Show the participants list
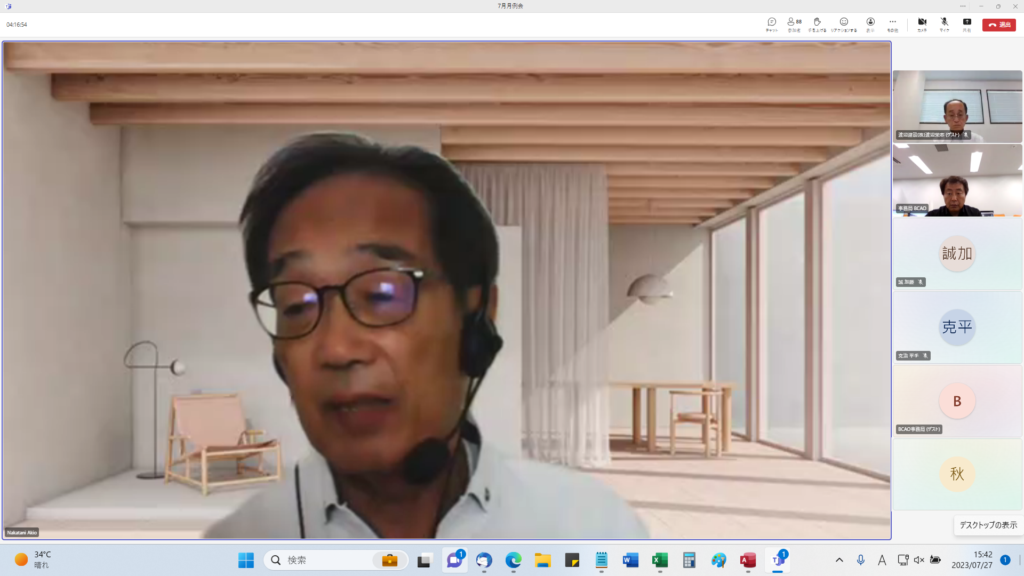 [x=794, y=25]
